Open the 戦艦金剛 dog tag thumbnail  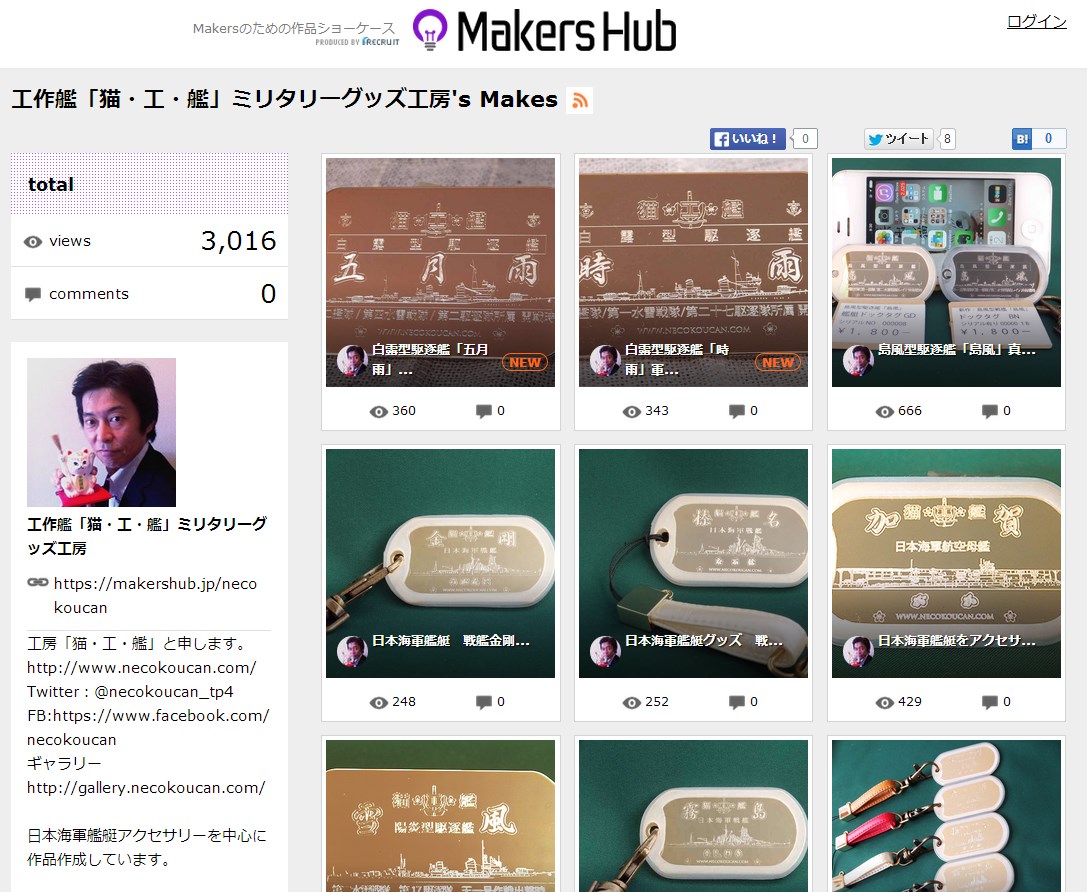[x=440, y=563]
